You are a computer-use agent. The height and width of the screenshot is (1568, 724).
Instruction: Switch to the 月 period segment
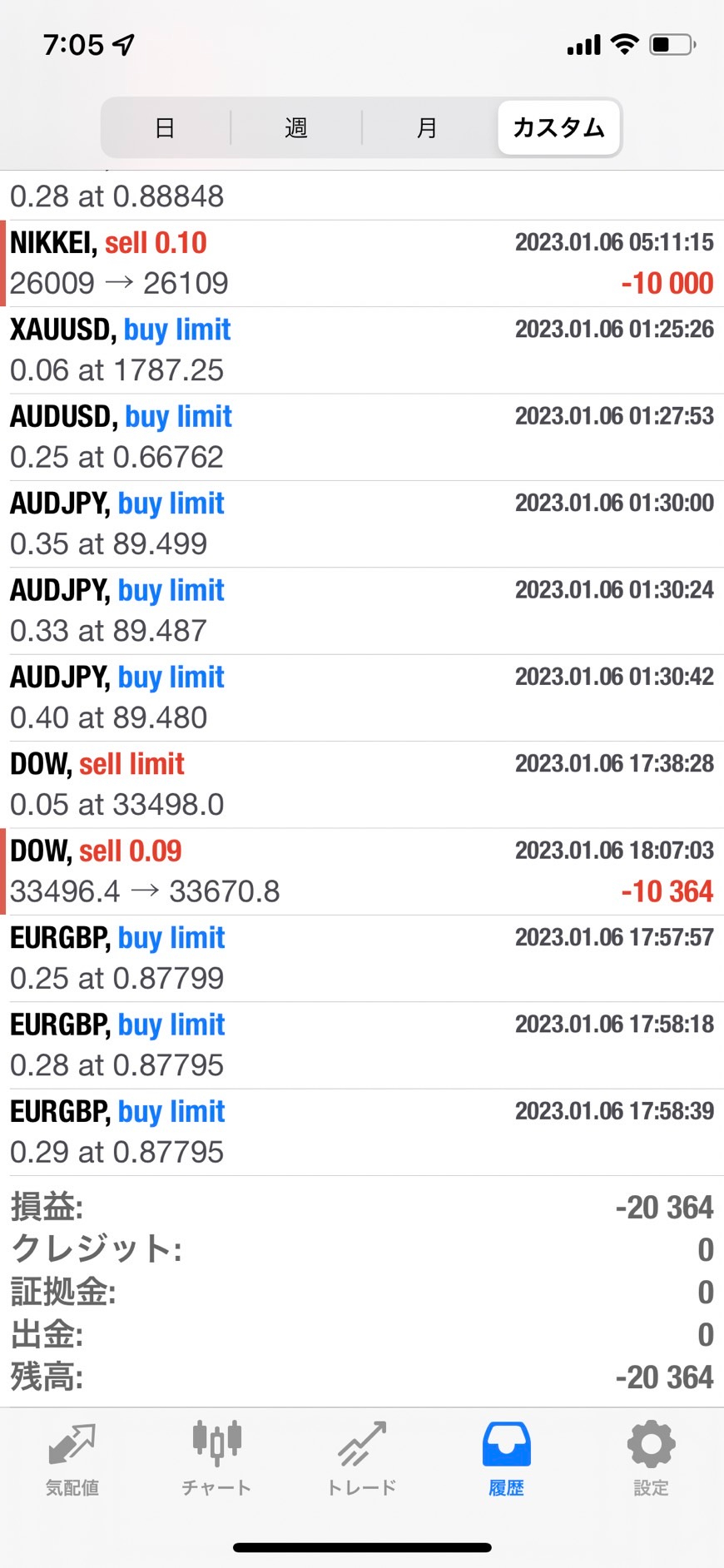point(427,128)
